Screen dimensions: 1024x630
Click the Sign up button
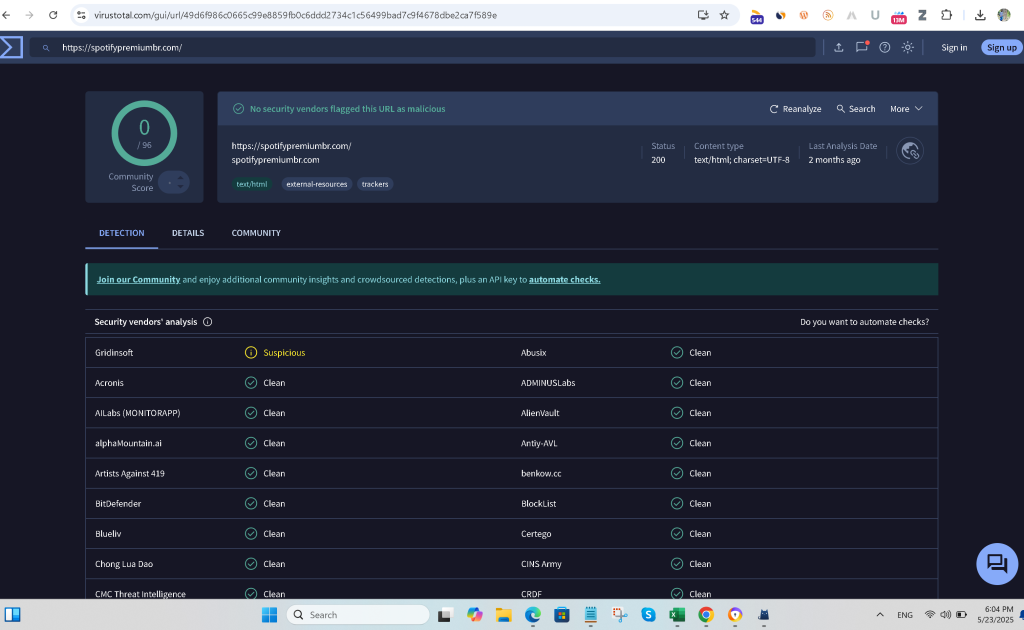pos(1001,47)
